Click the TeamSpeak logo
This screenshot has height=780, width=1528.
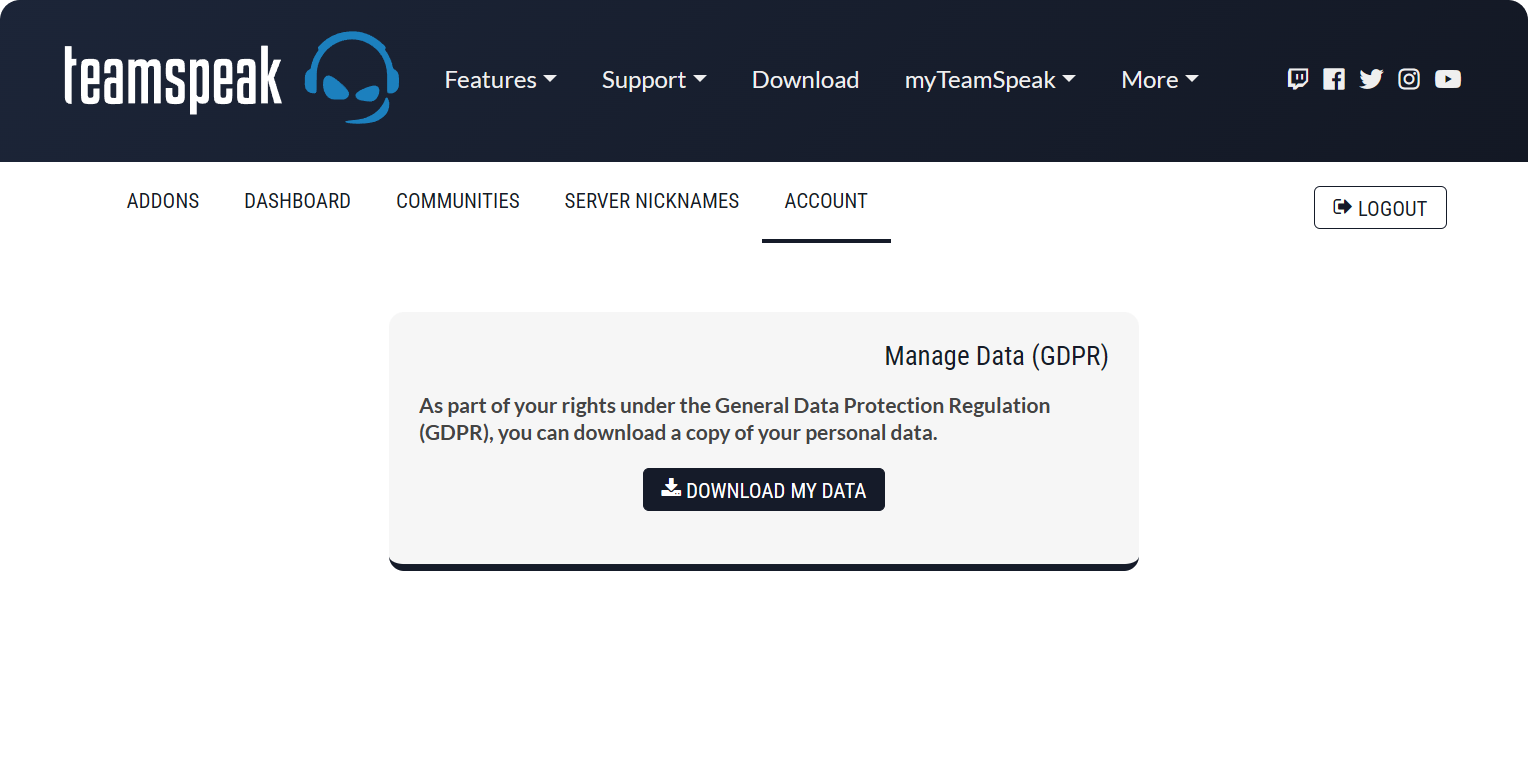232,78
